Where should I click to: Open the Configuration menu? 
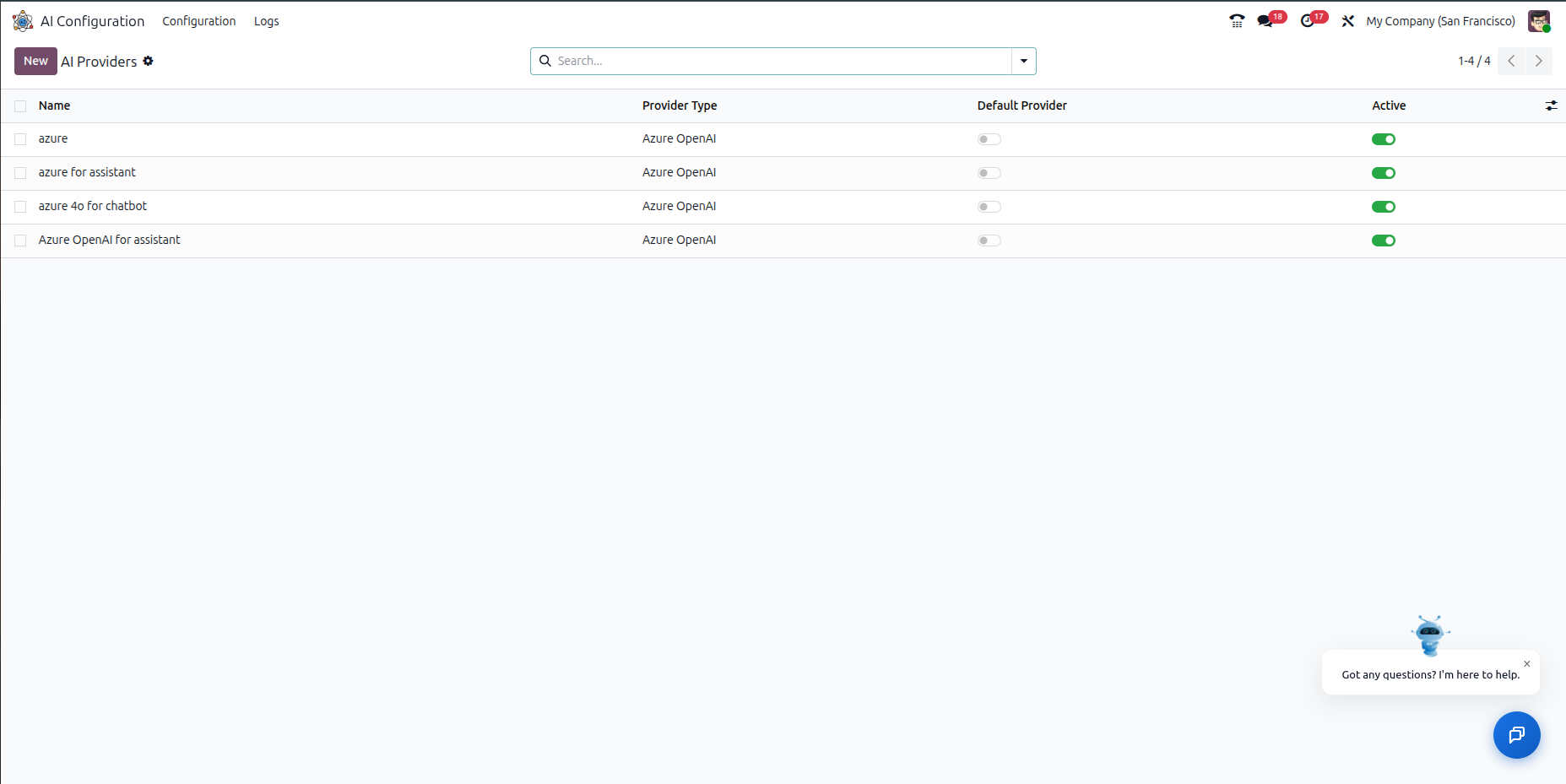pos(199,21)
